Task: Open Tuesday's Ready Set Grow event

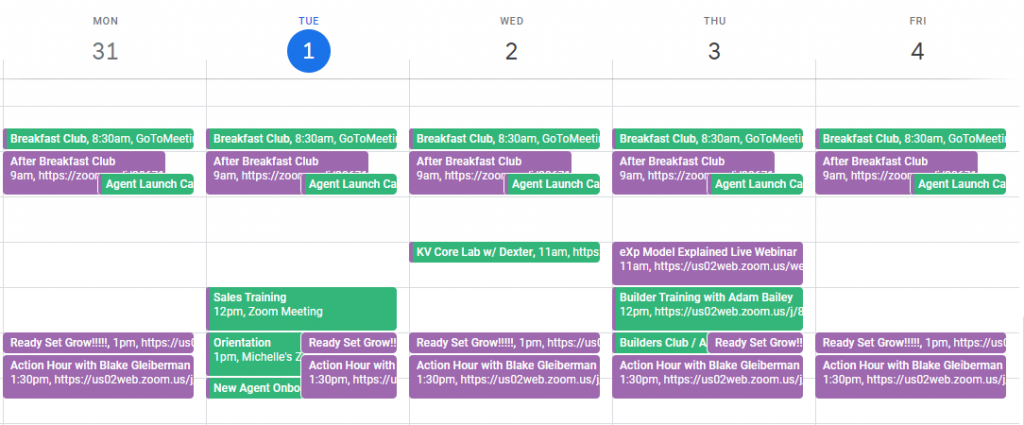Action: [349, 343]
